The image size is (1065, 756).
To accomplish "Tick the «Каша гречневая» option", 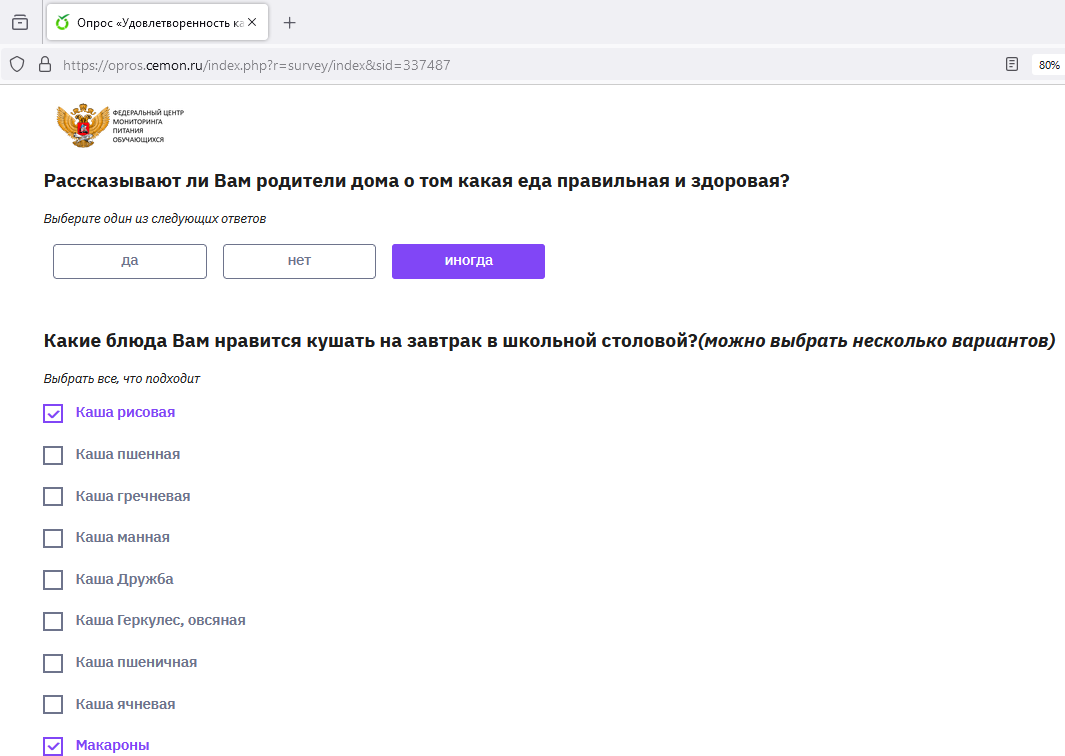I will [x=53, y=497].
